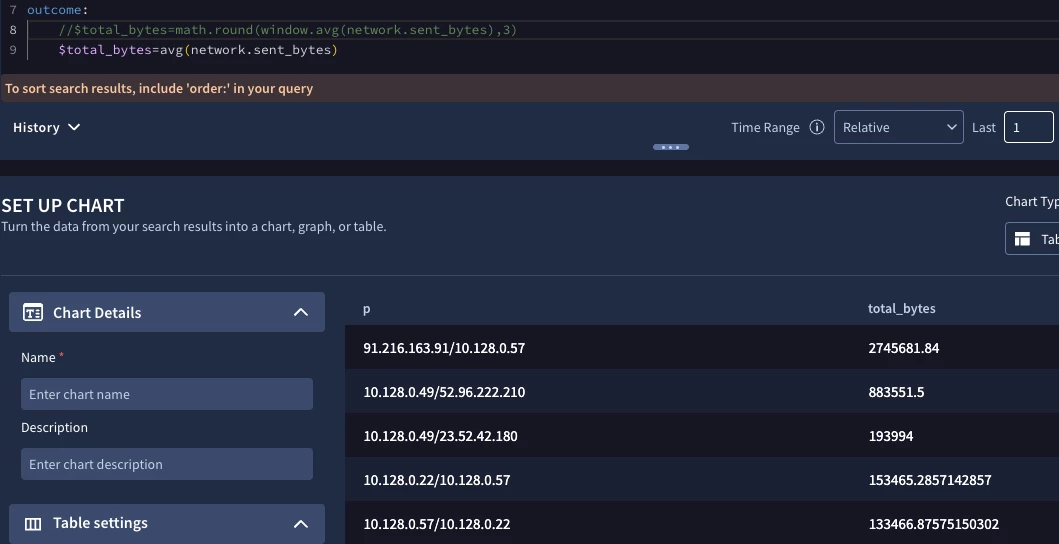The height and width of the screenshot is (544, 1059).
Task: Click the Time Range info icon
Action: tap(817, 127)
